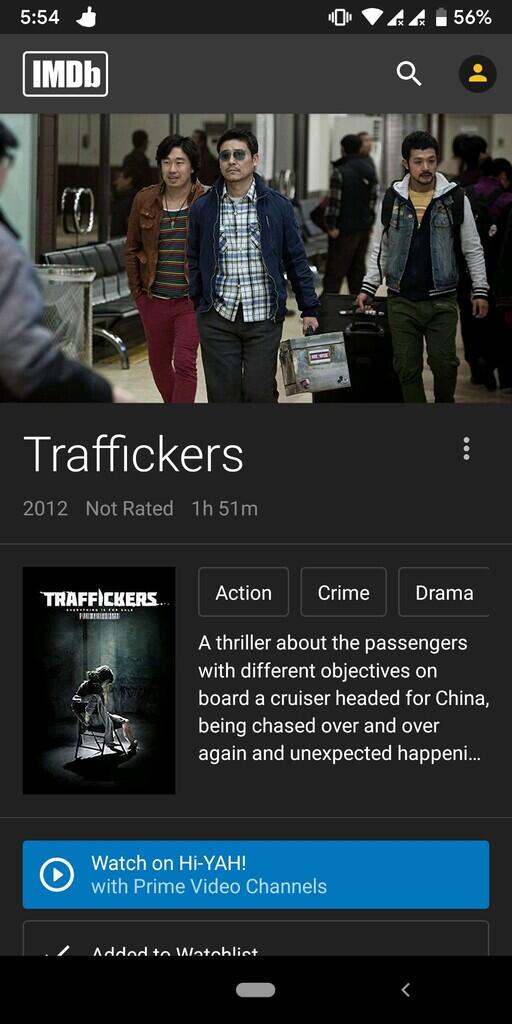Tap the Android home pill

click(x=256, y=990)
